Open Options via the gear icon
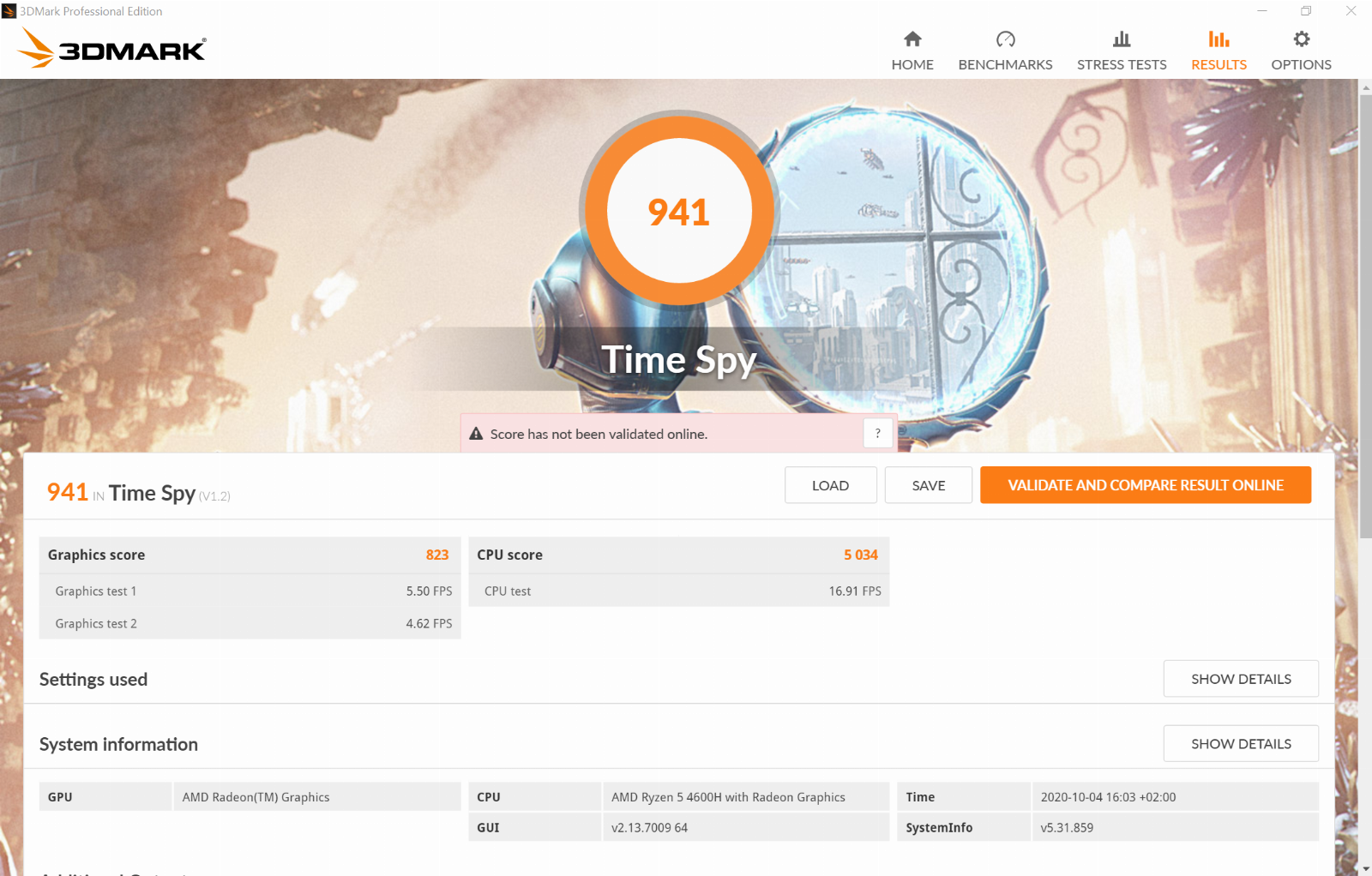Image resolution: width=1372 pixels, height=876 pixels. tap(1301, 39)
